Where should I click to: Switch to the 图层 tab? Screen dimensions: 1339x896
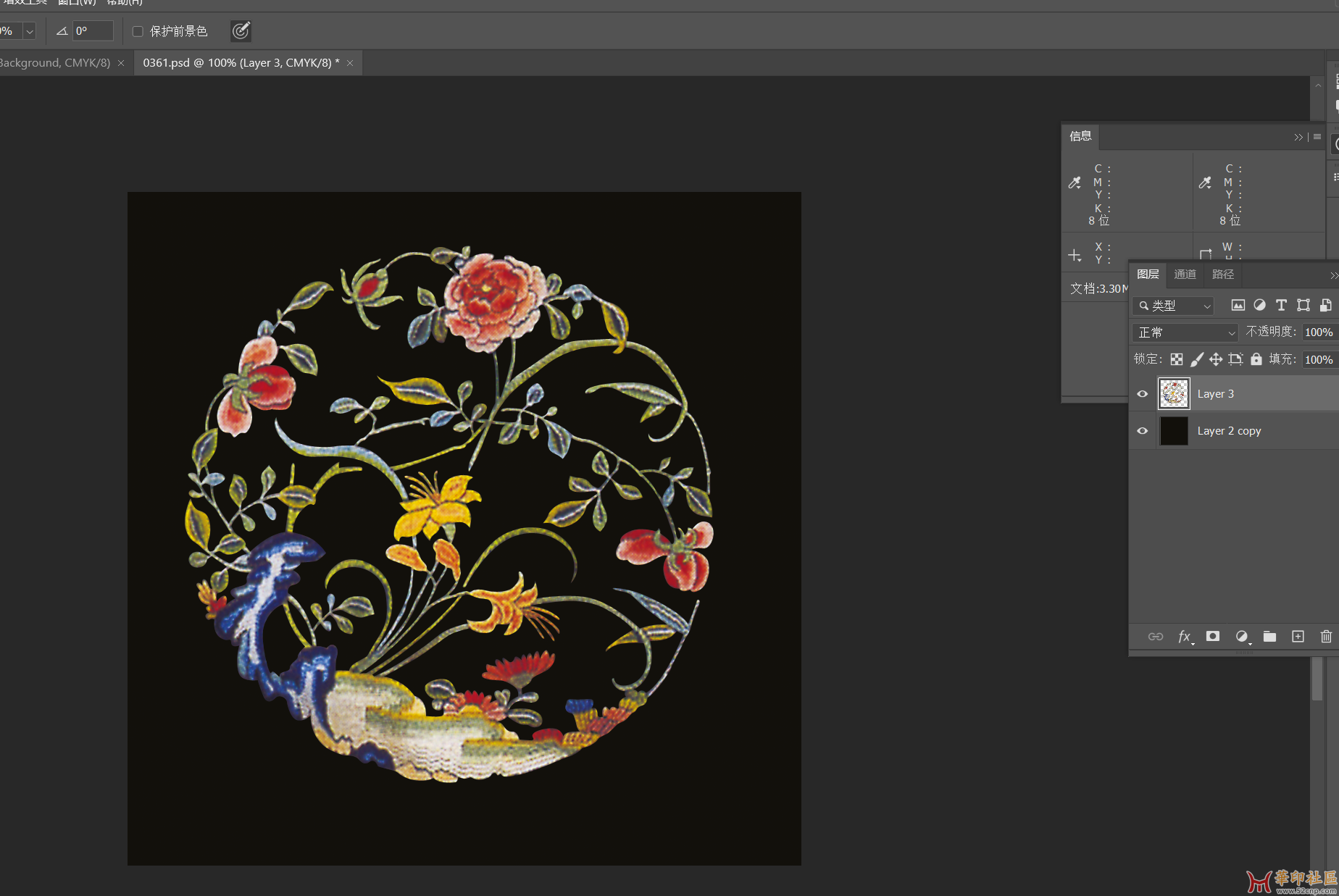(1148, 275)
